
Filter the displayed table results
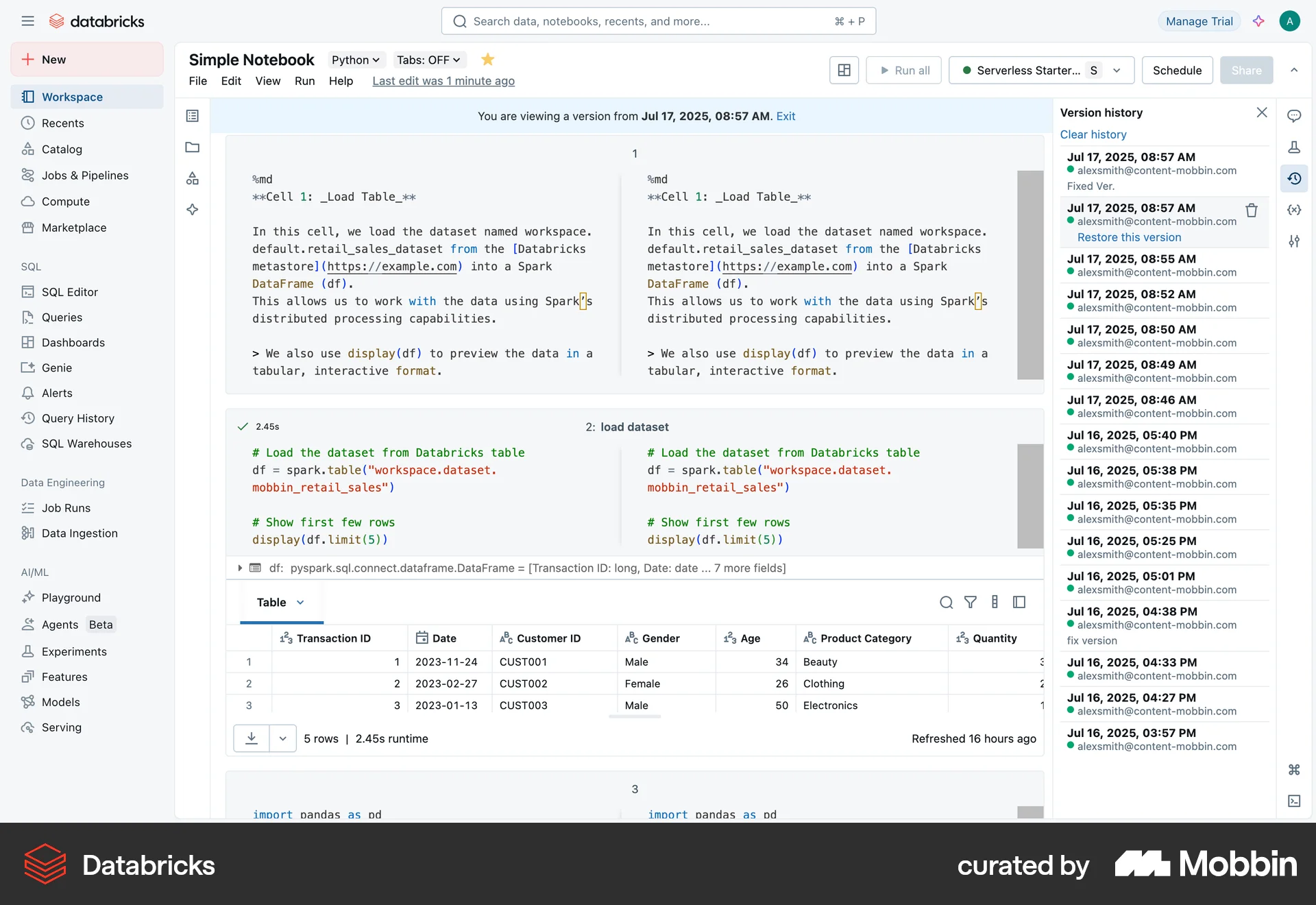click(x=970, y=602)
